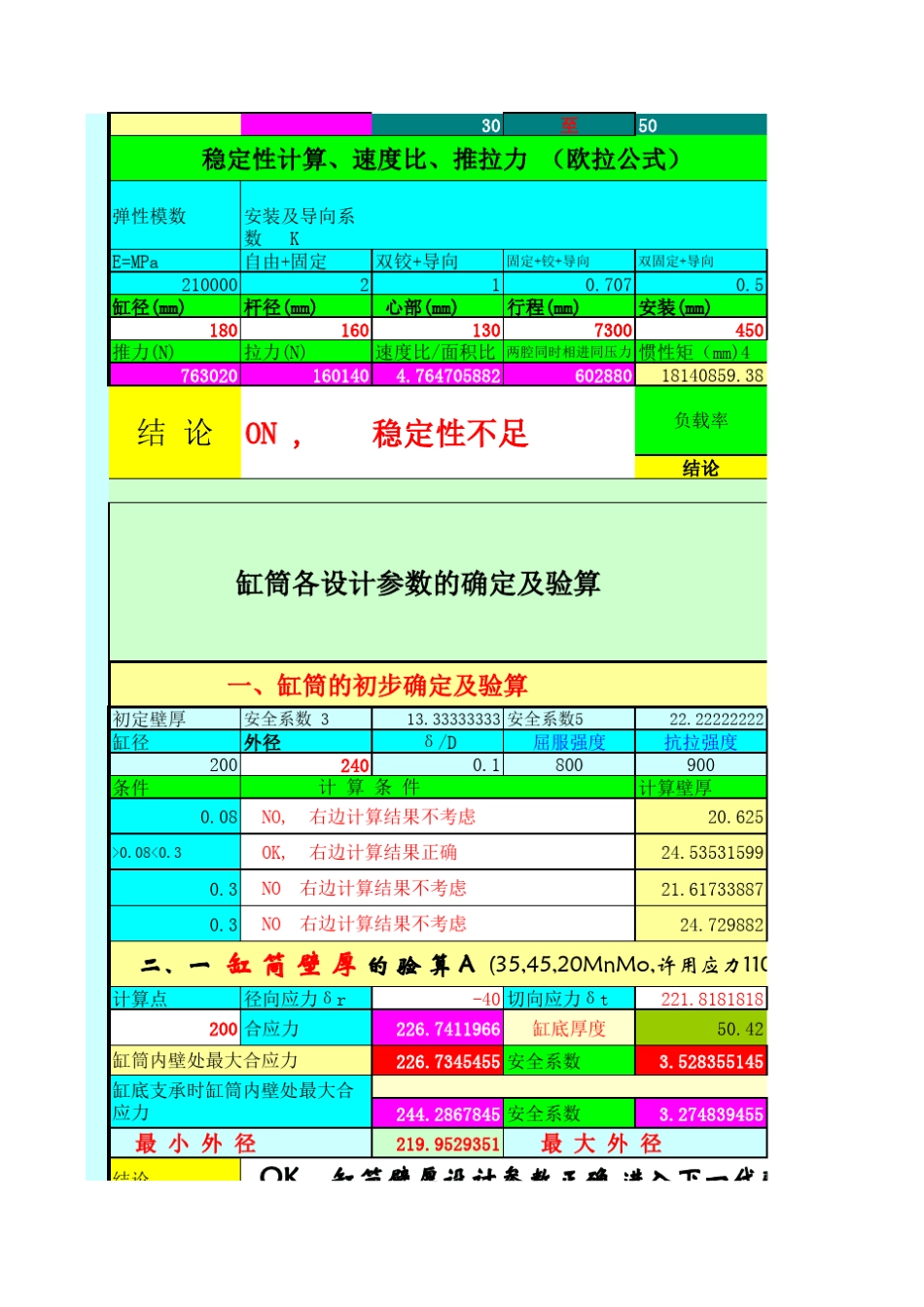Click the yellow 结论 conclusion label cell
Image resolution: width=924 pixels, height=1307 pixels.
[x=175, y=433]
